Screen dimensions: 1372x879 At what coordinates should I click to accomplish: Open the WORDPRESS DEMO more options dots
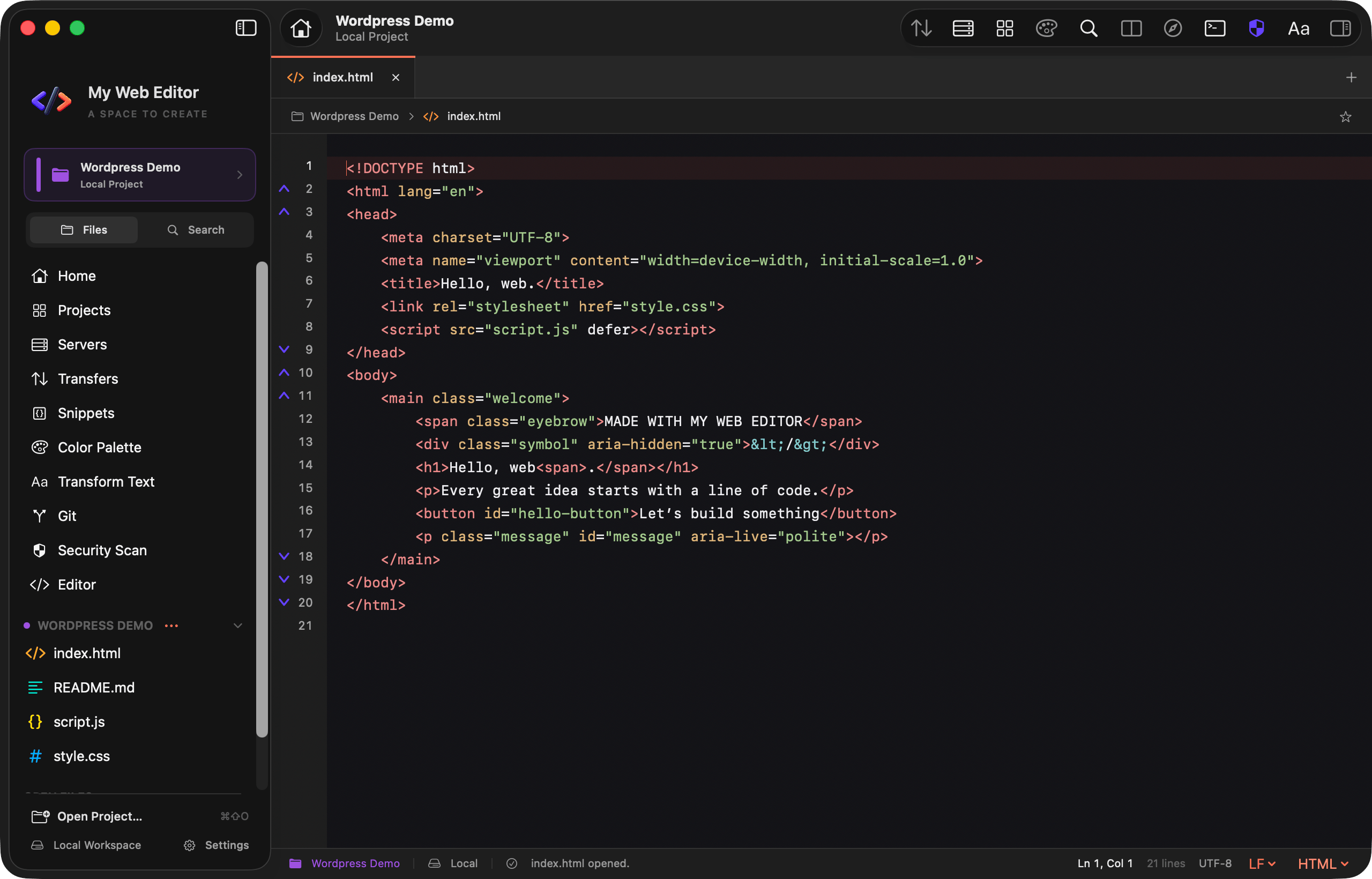[171, 625]
